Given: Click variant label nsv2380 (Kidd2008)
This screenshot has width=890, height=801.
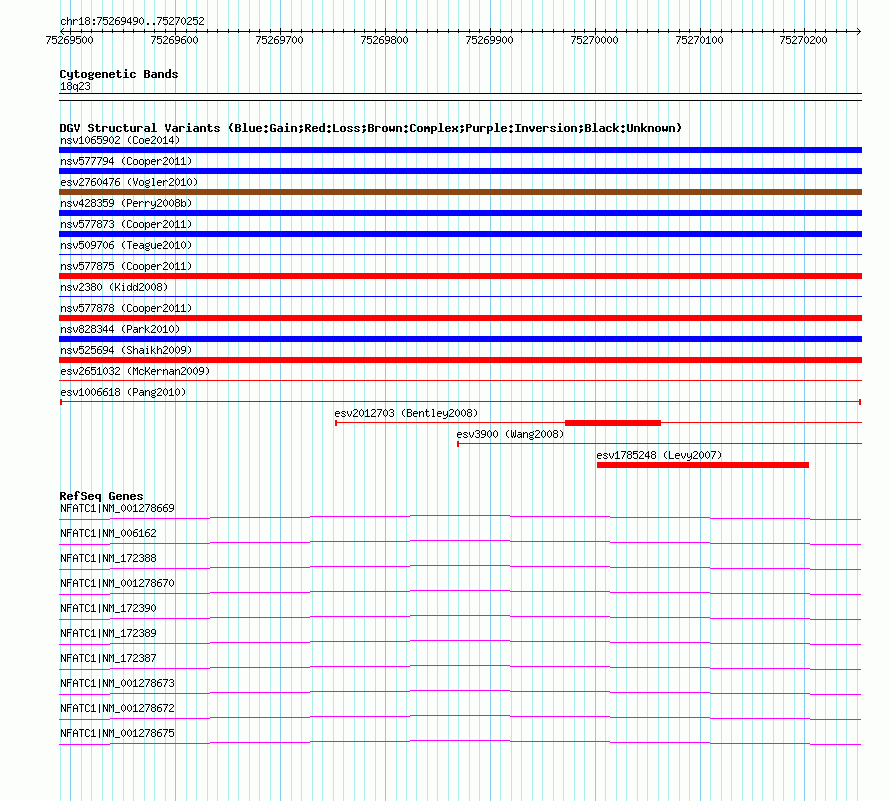Looking at the screenshot, I should click(x=114, y=287).
